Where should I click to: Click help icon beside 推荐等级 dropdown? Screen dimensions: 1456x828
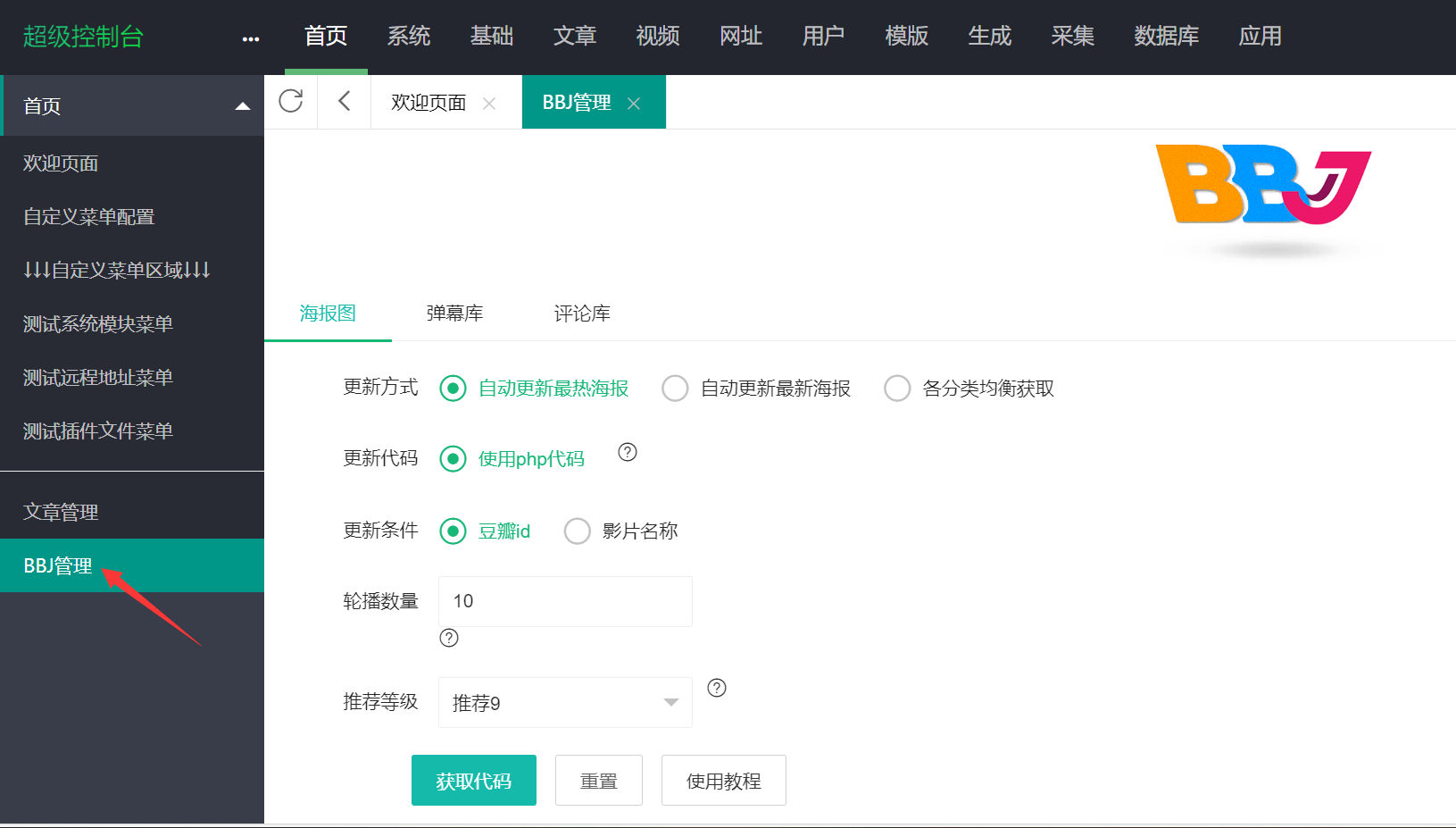(x=717, y=688)
